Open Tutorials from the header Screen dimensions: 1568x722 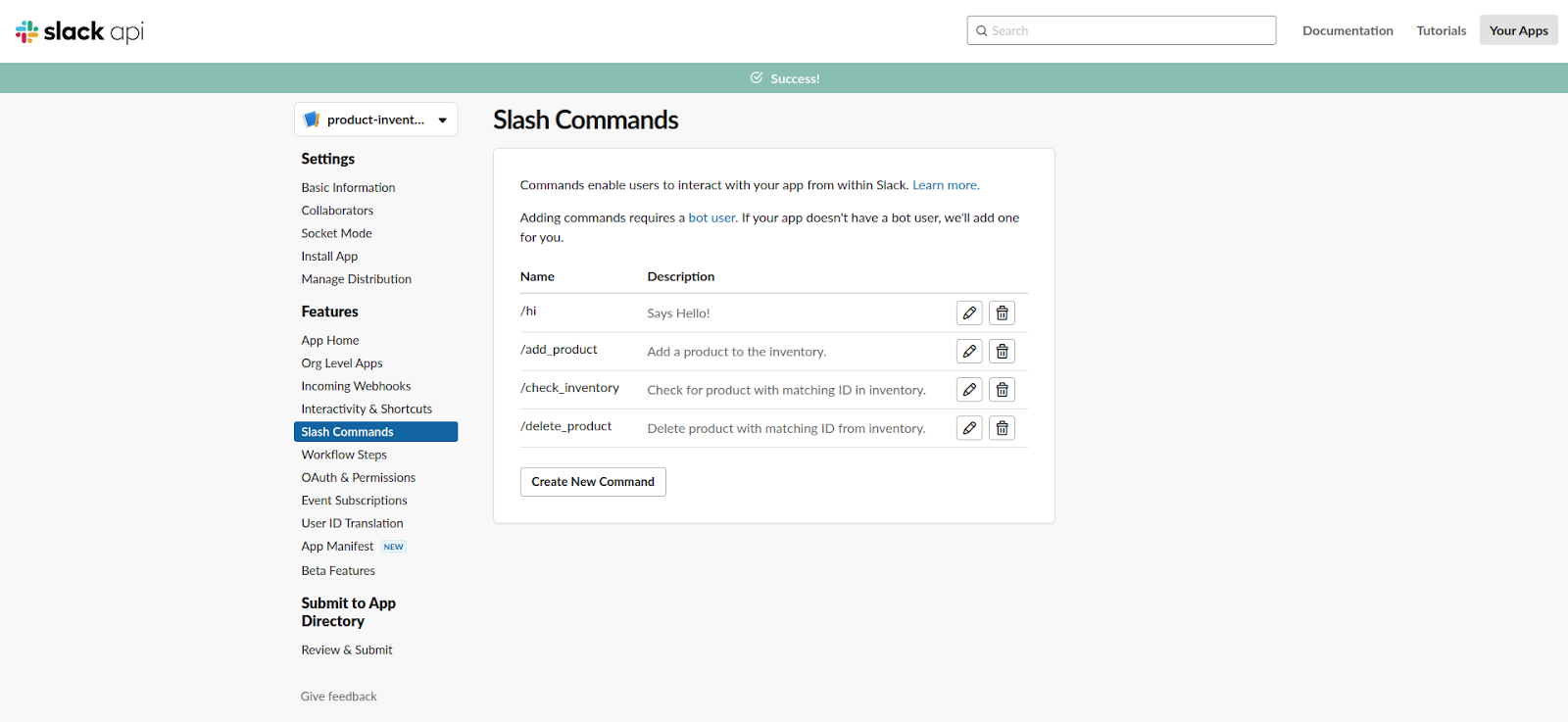coord(1441,30)
